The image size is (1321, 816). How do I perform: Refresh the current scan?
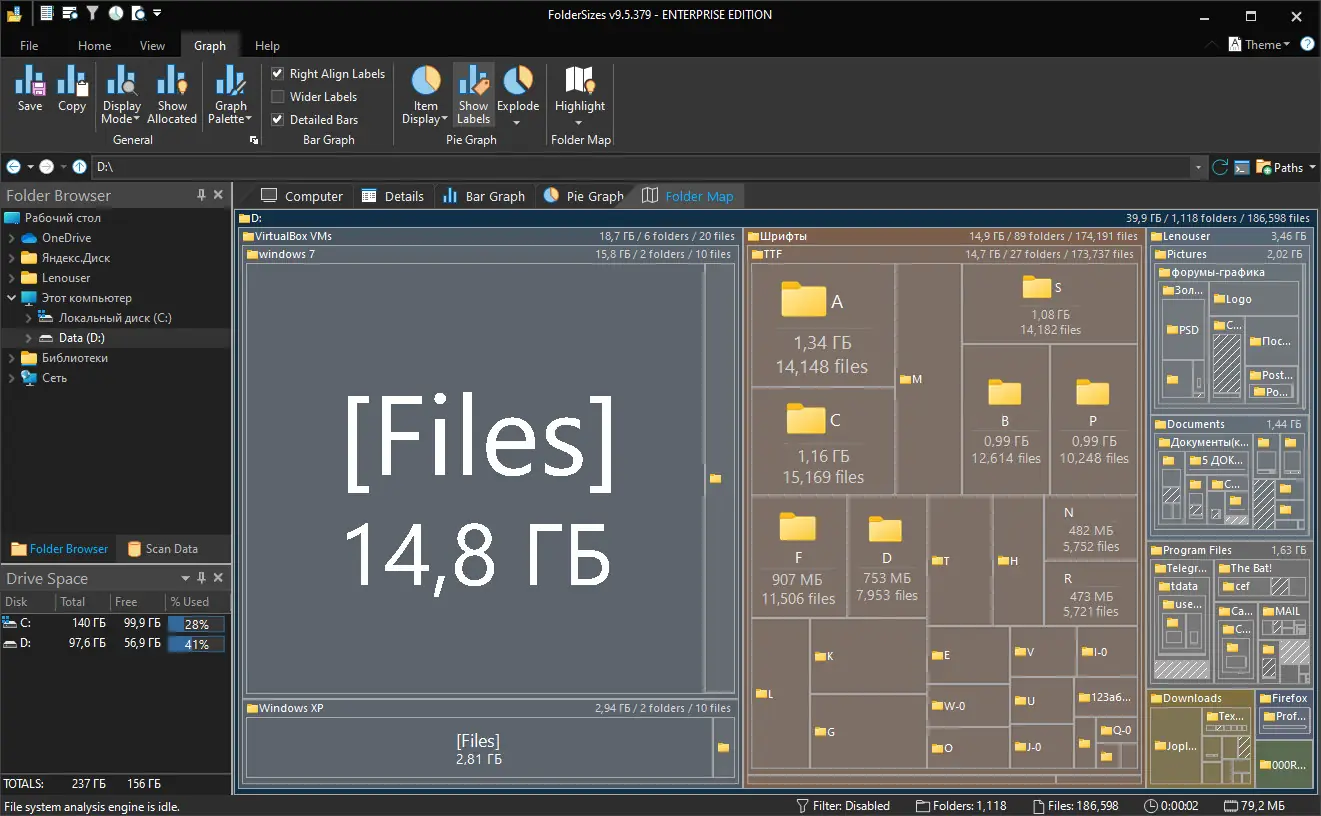1220,167
